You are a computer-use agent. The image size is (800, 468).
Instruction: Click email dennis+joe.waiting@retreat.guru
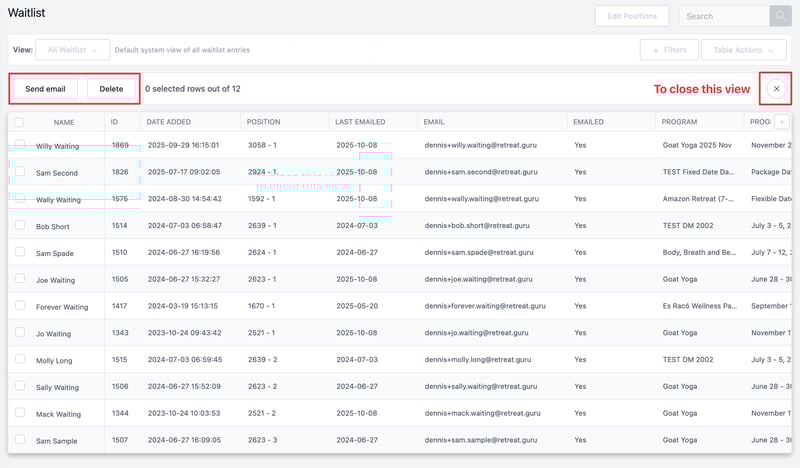tap(478, 279)
